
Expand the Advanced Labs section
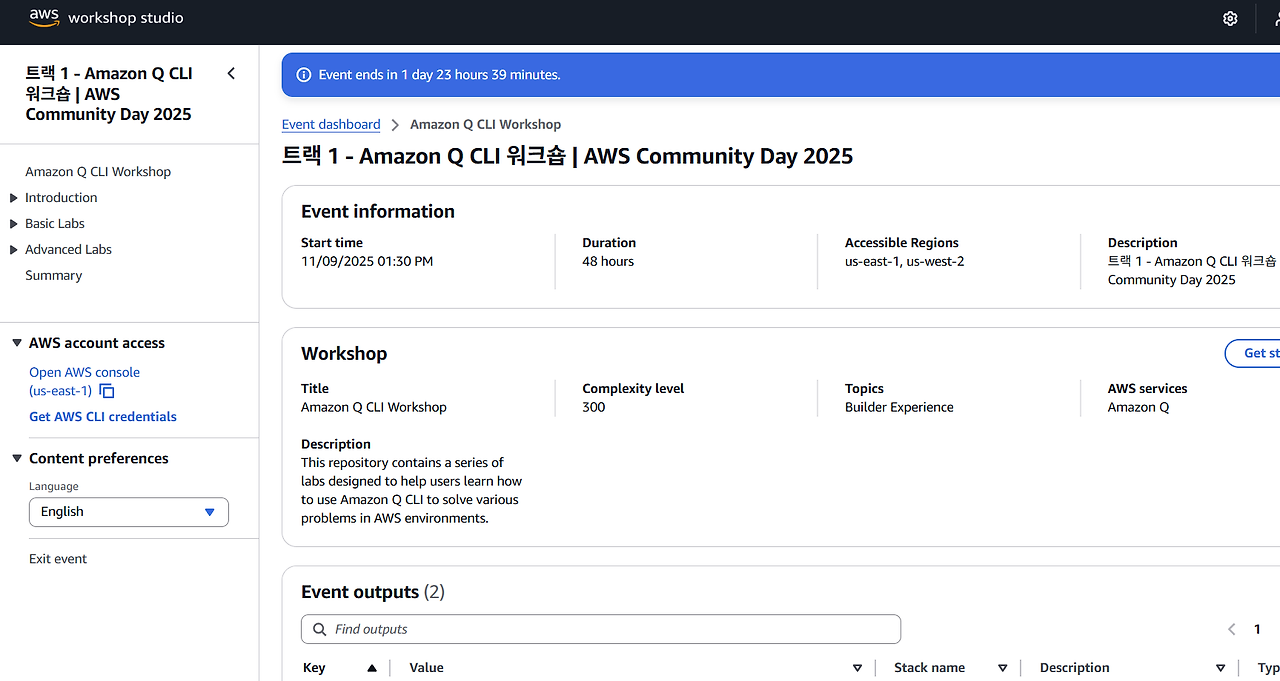(14, 250)
